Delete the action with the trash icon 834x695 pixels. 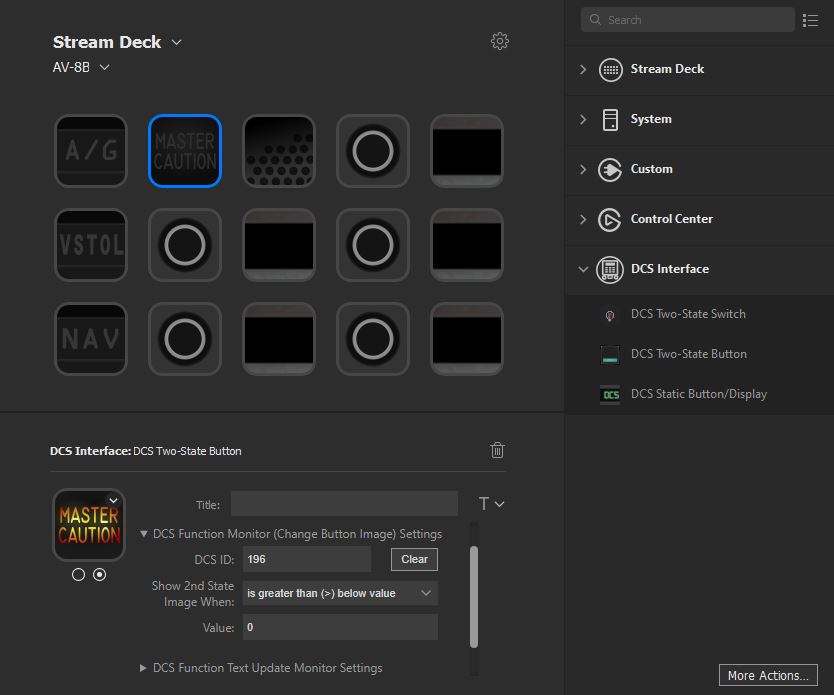click(497, 450)
